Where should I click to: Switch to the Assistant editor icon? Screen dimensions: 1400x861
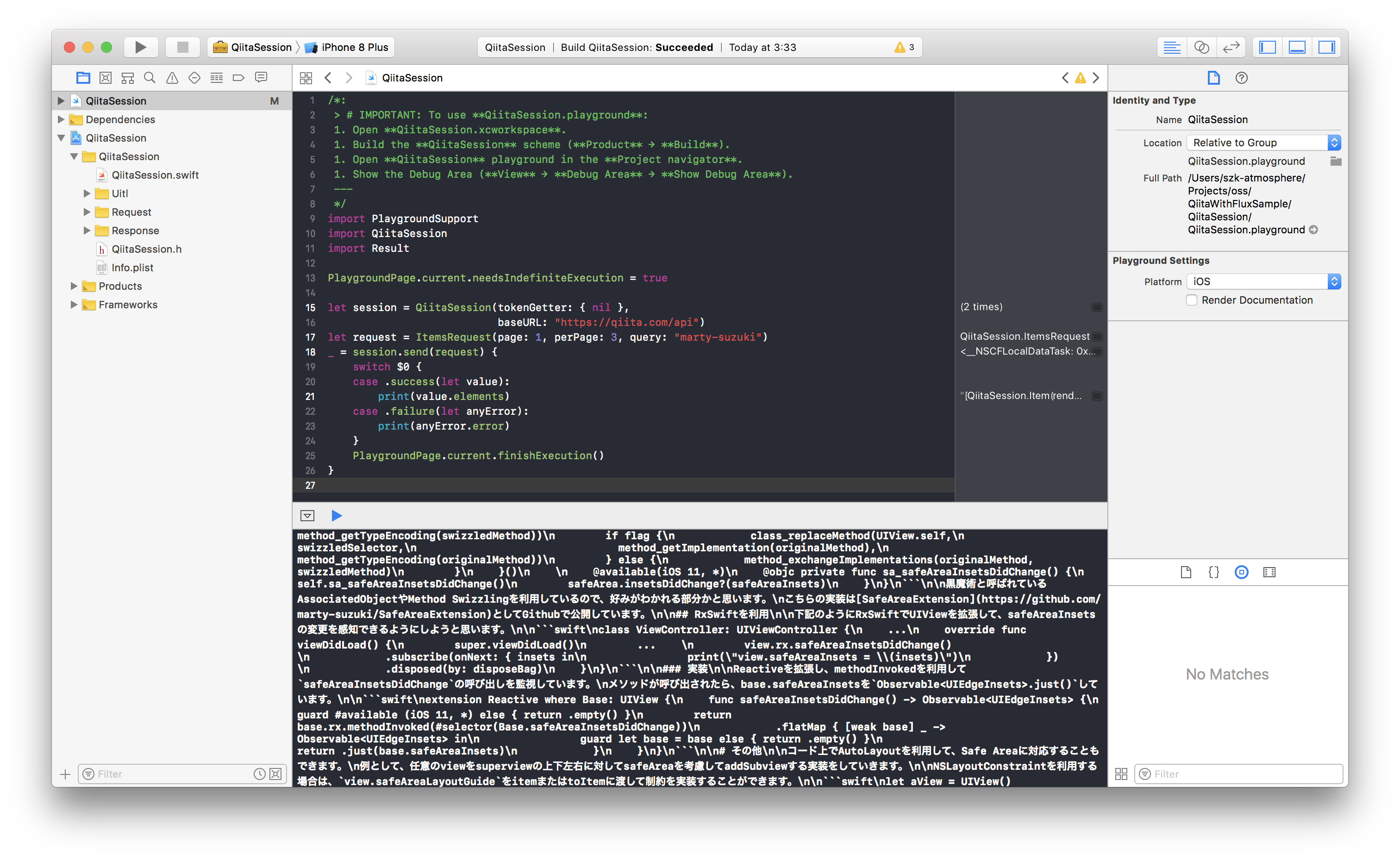(1201, 47)
